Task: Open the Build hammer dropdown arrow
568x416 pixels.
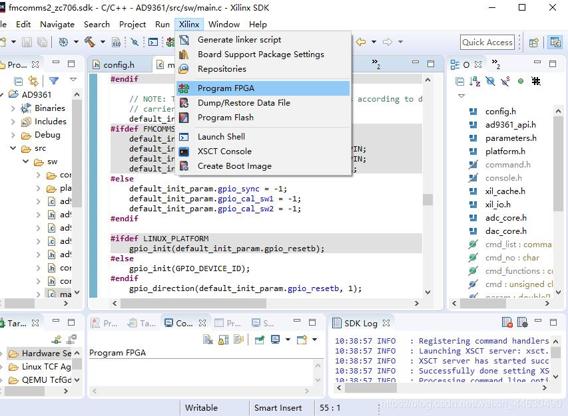Action: (x=103, y=42)
